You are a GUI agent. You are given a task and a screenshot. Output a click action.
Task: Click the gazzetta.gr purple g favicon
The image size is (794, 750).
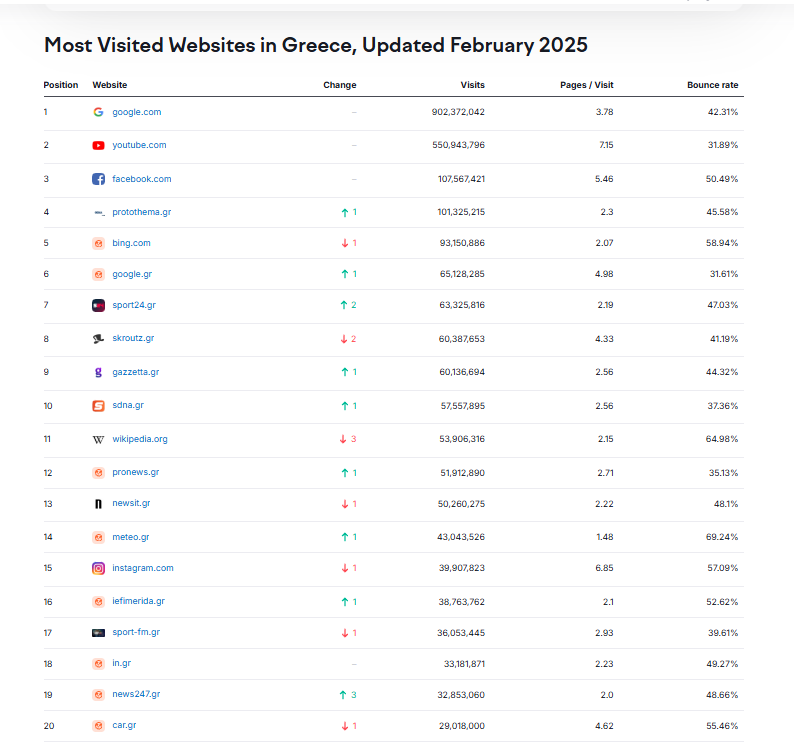(x=98, y=372)
